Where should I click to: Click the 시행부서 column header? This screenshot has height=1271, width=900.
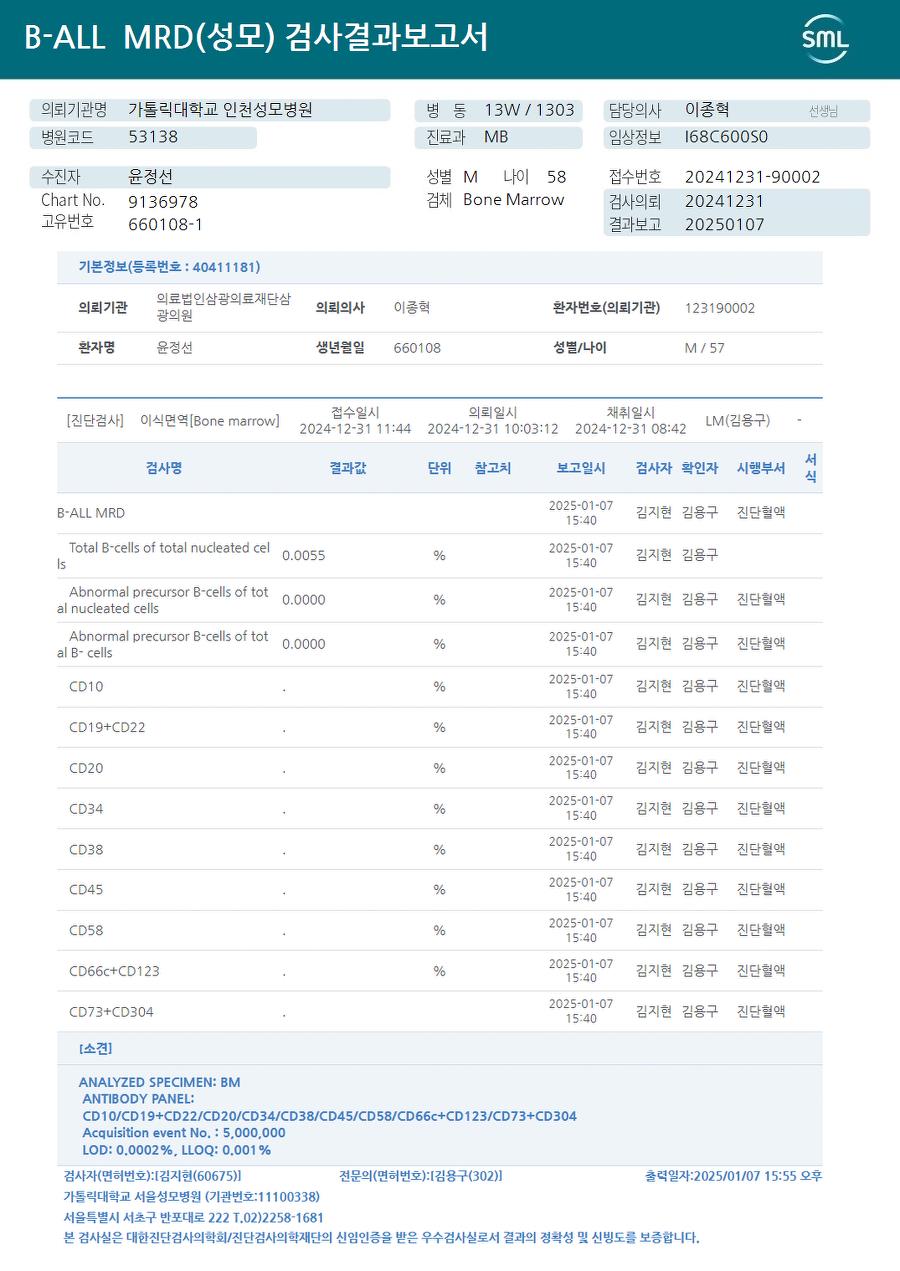click(x=761, y=468)
